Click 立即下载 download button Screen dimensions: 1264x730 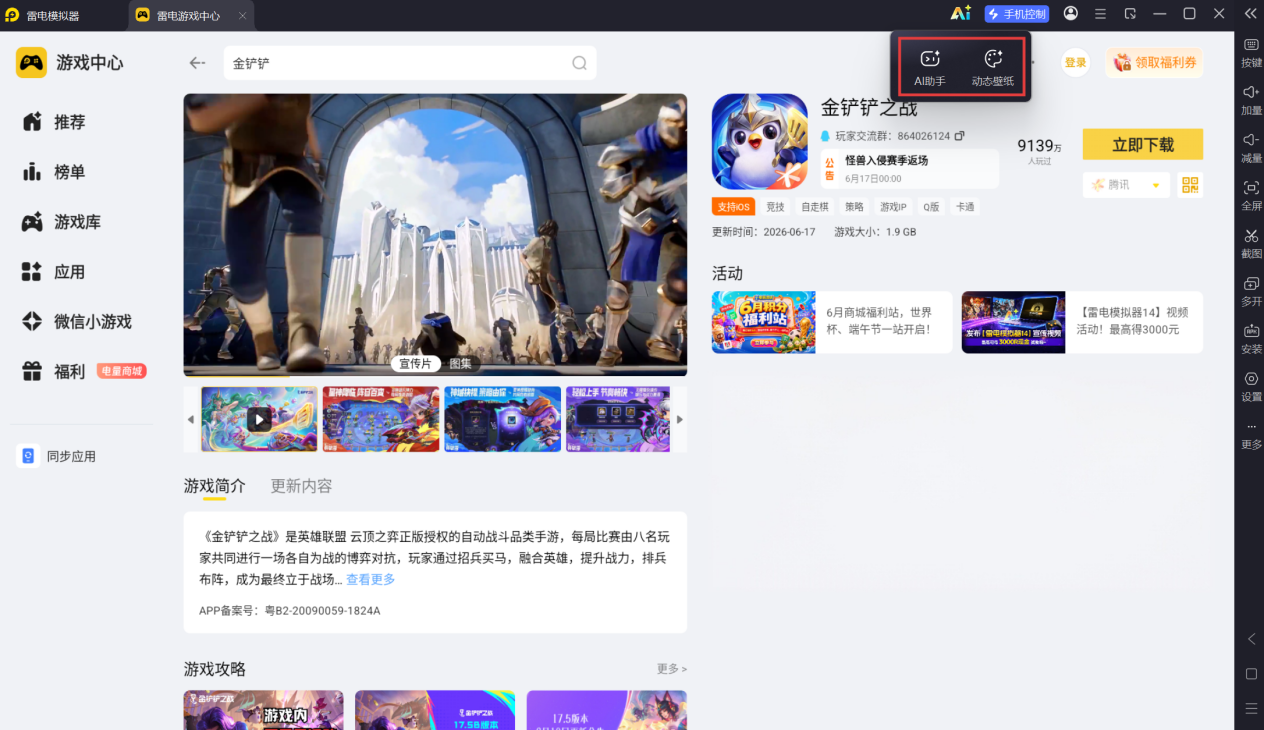(1142, 144)
